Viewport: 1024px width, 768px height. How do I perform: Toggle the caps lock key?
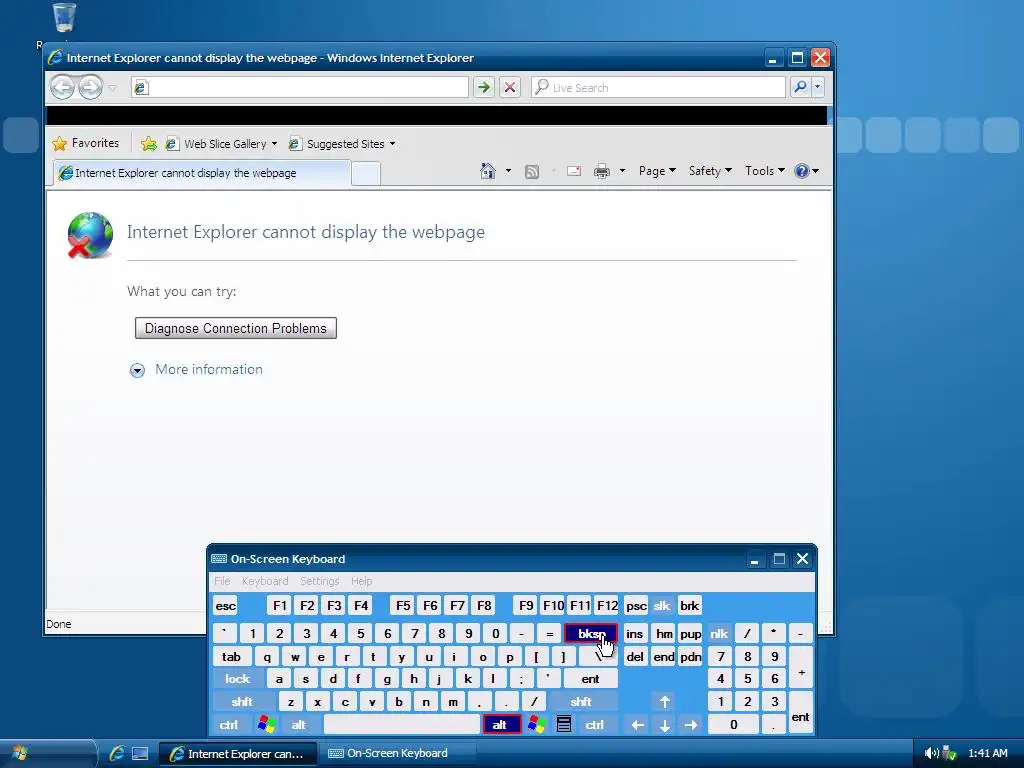[x=238, y=679]
